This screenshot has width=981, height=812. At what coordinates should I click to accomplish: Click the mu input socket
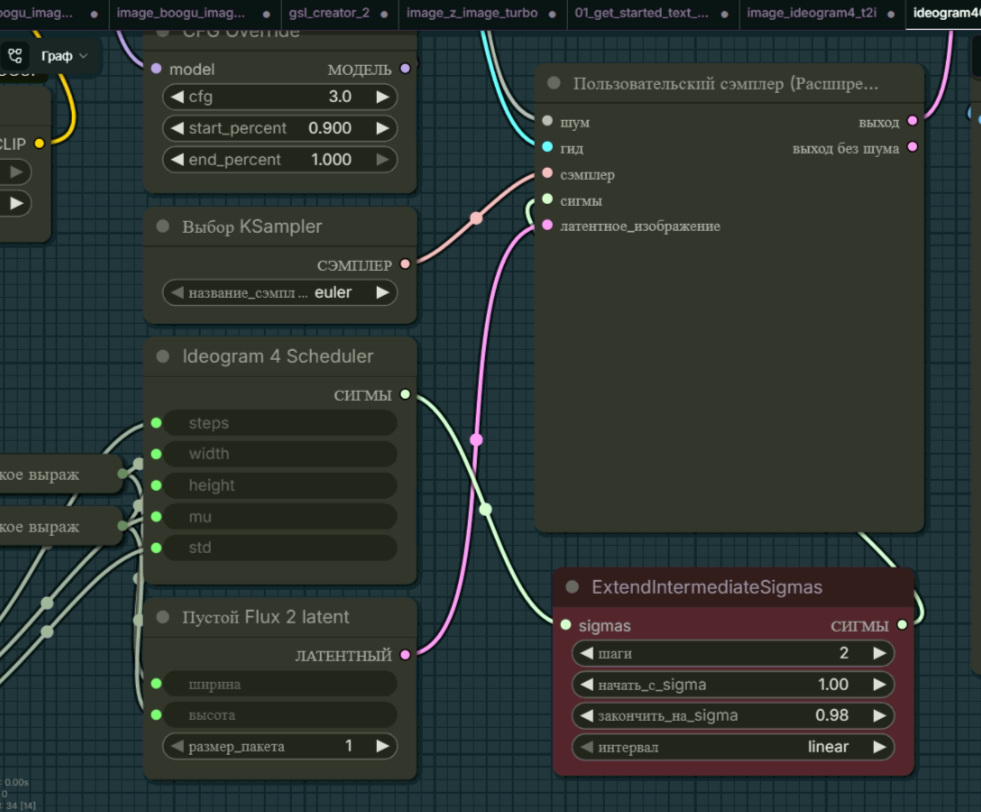pos(156,517)
